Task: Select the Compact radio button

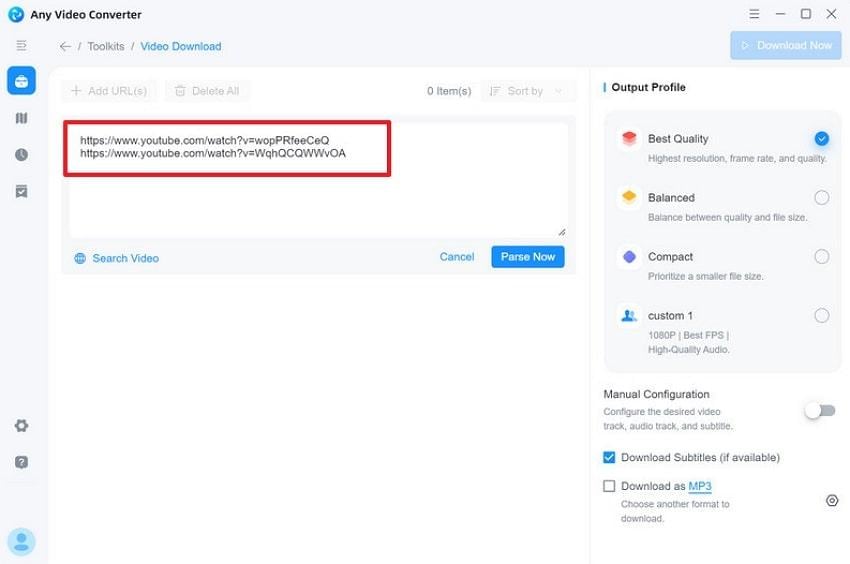Action: [x=821, y=257]
